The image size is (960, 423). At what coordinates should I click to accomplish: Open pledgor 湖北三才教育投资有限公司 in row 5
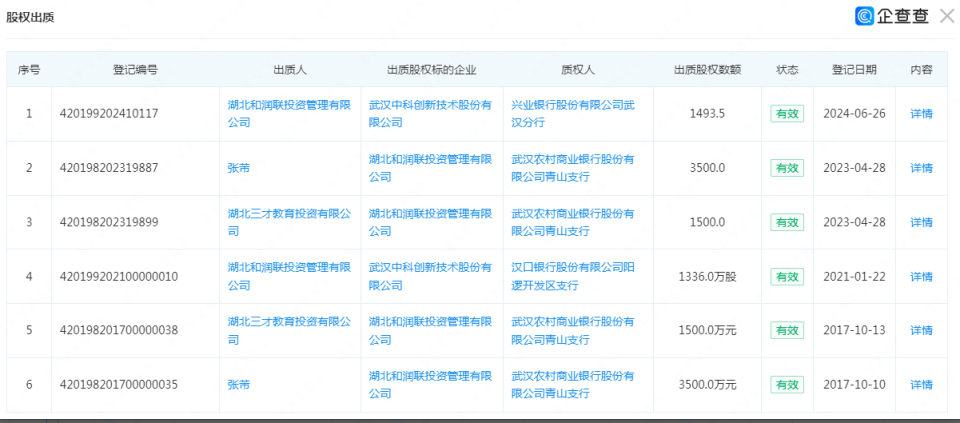[x=289, y=331]
